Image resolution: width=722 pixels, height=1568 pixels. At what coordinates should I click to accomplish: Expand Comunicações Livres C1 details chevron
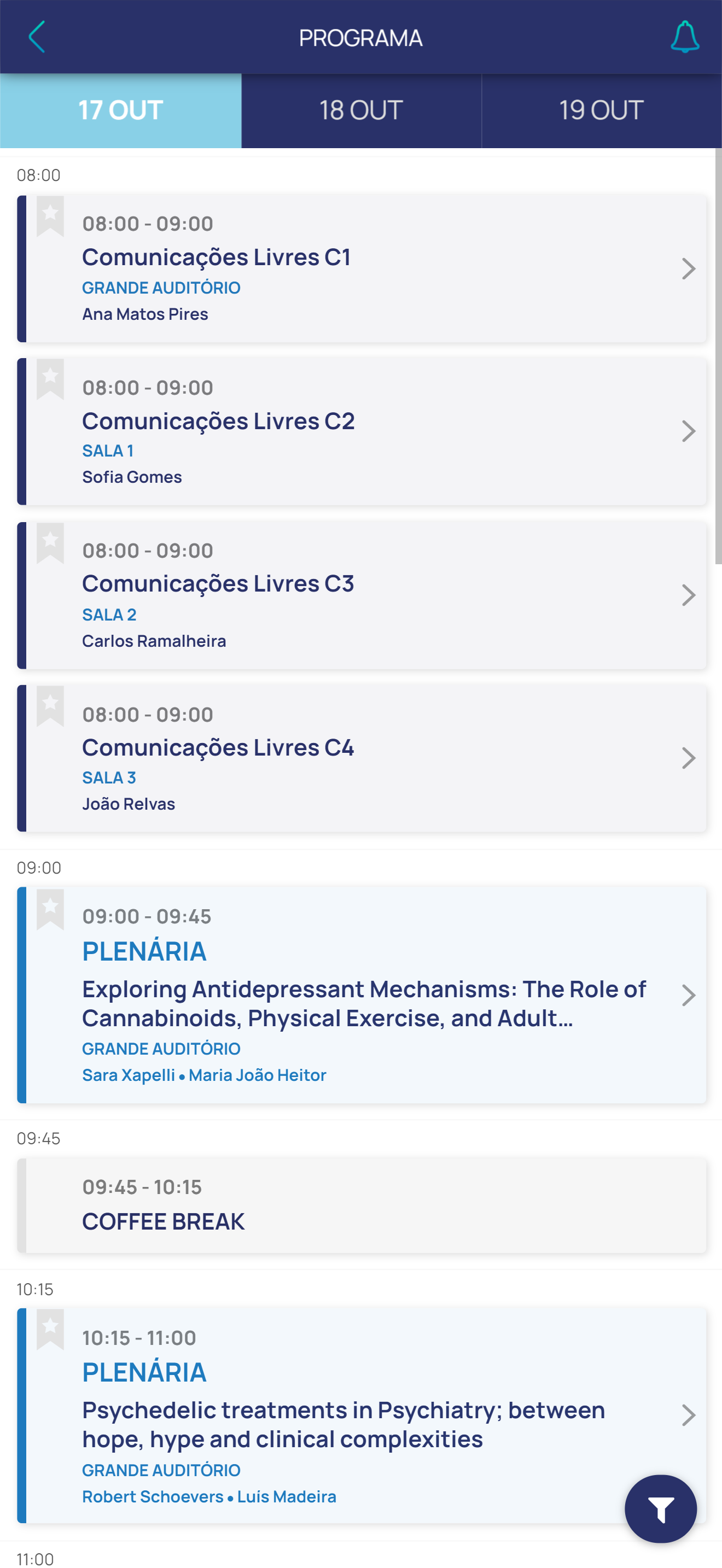689,268
